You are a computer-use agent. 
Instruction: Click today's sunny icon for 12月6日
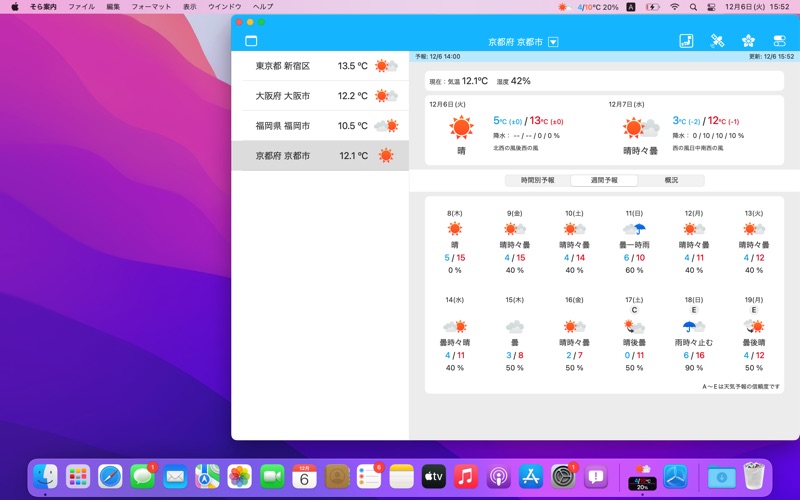[461, 127]
